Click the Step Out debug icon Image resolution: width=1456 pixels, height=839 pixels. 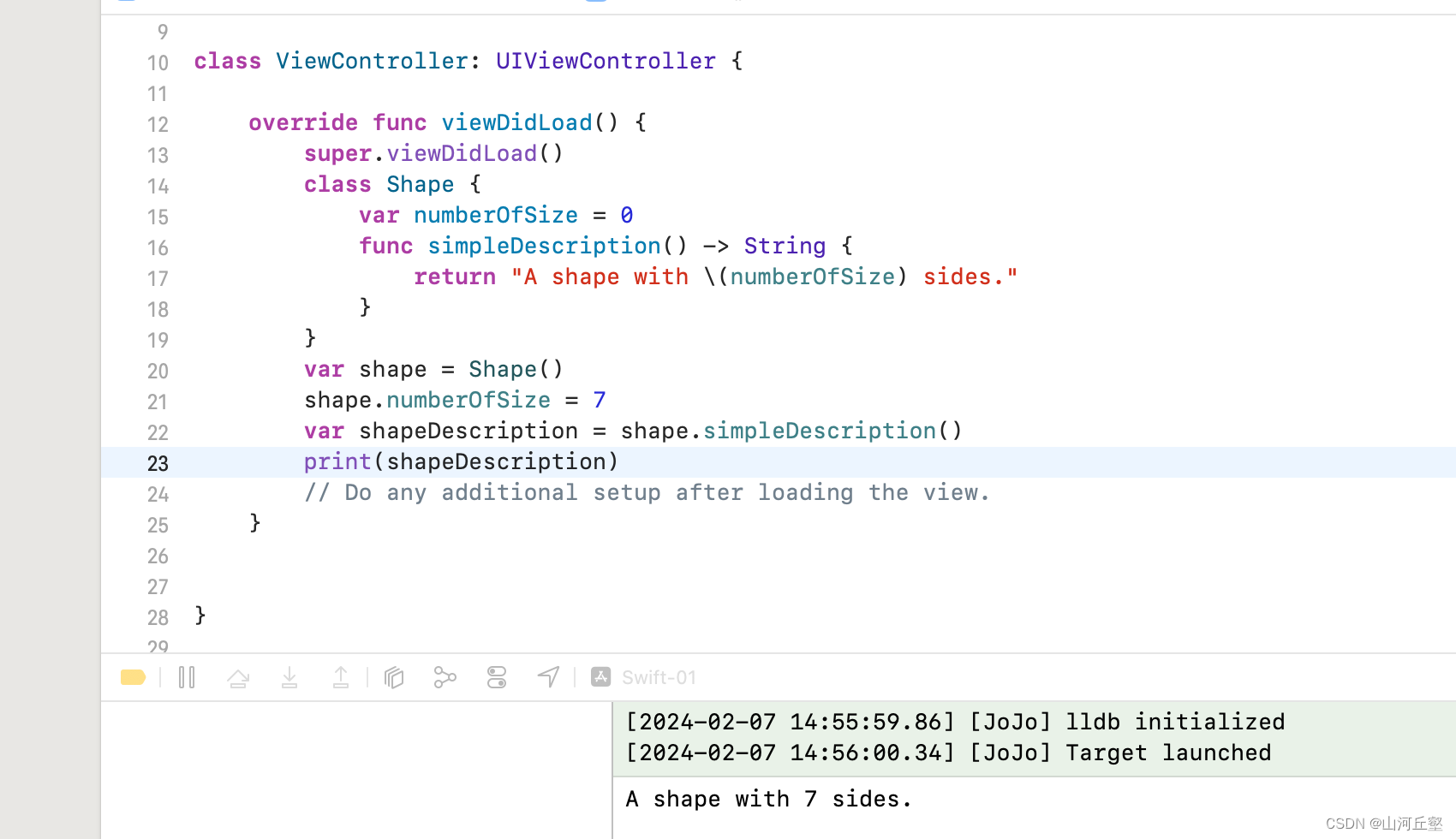(341, 677)
